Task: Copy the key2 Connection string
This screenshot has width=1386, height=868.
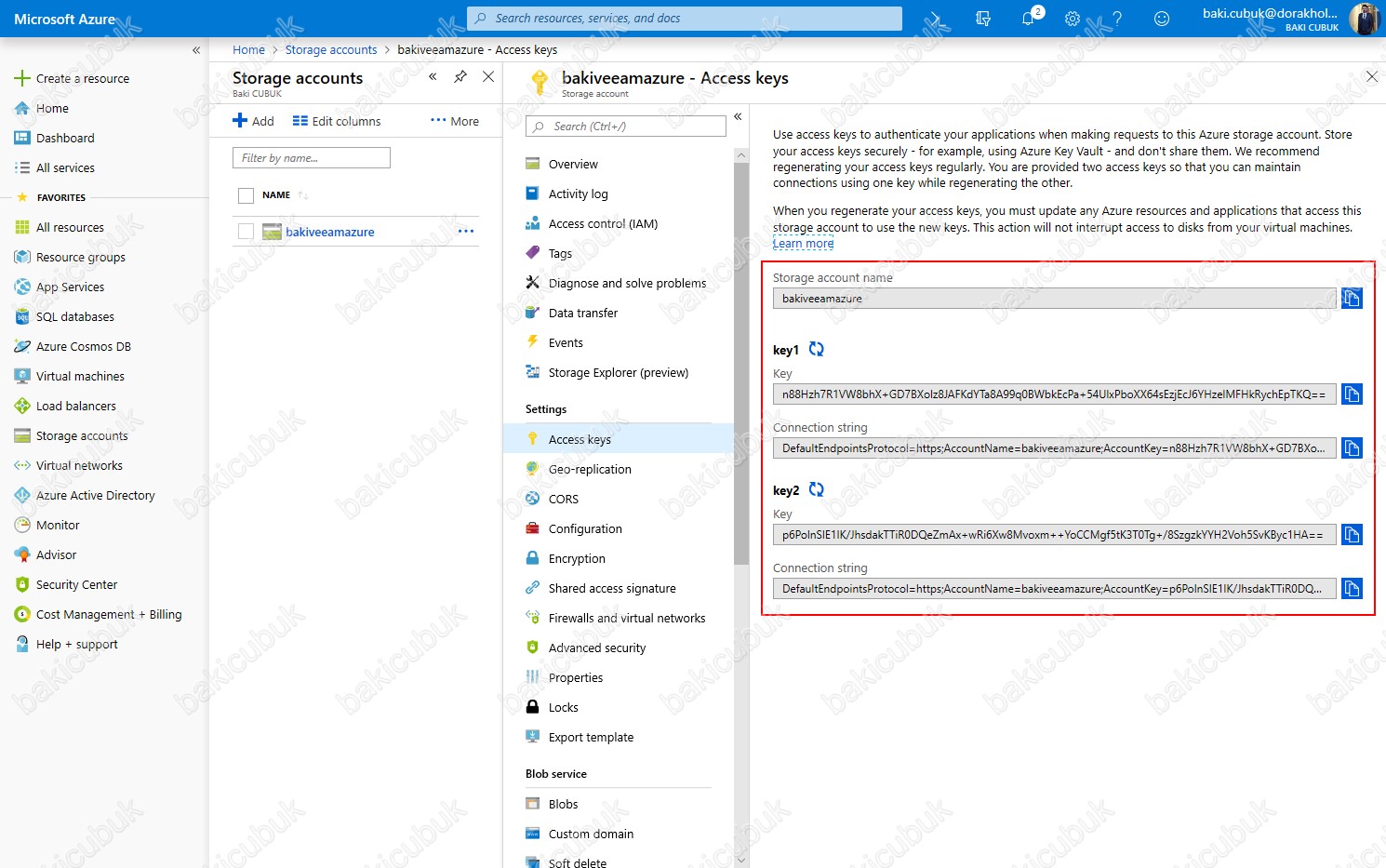Action: tap(1352, 589)
